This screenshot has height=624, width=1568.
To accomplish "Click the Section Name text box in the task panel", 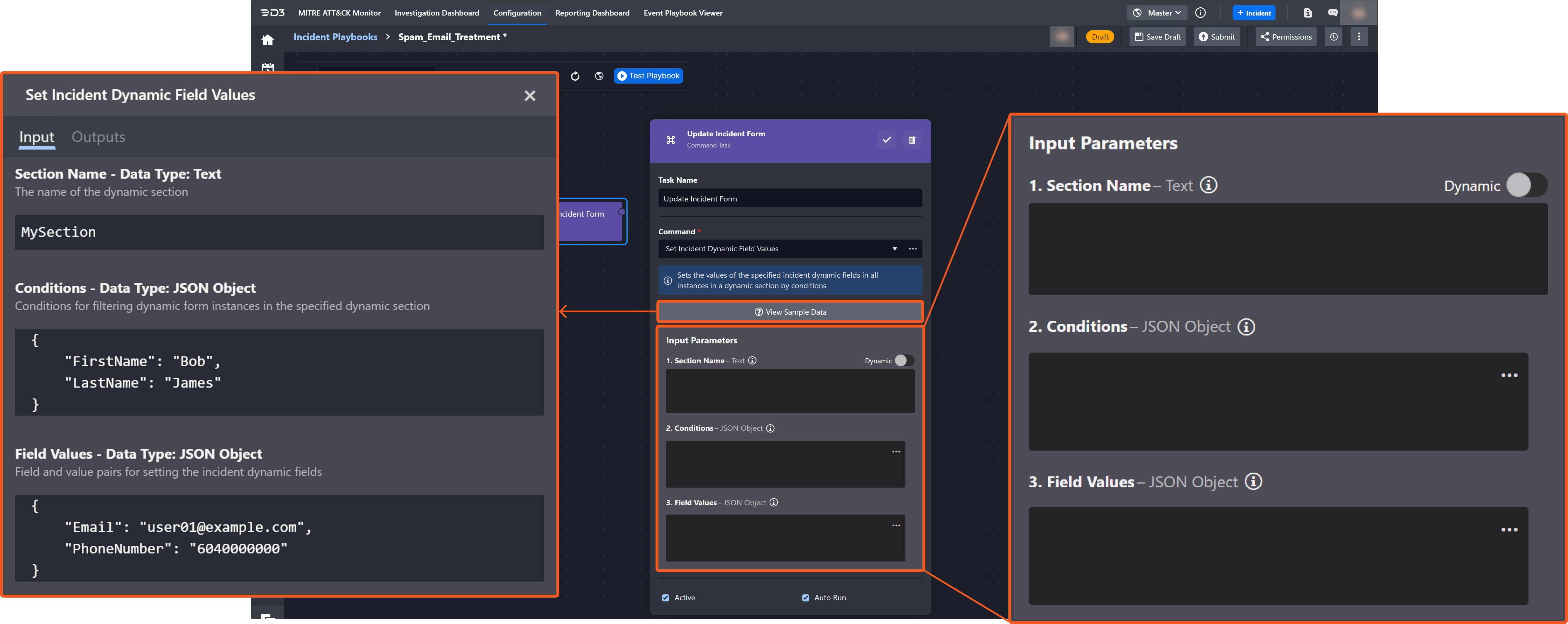I will click(790, 391).
